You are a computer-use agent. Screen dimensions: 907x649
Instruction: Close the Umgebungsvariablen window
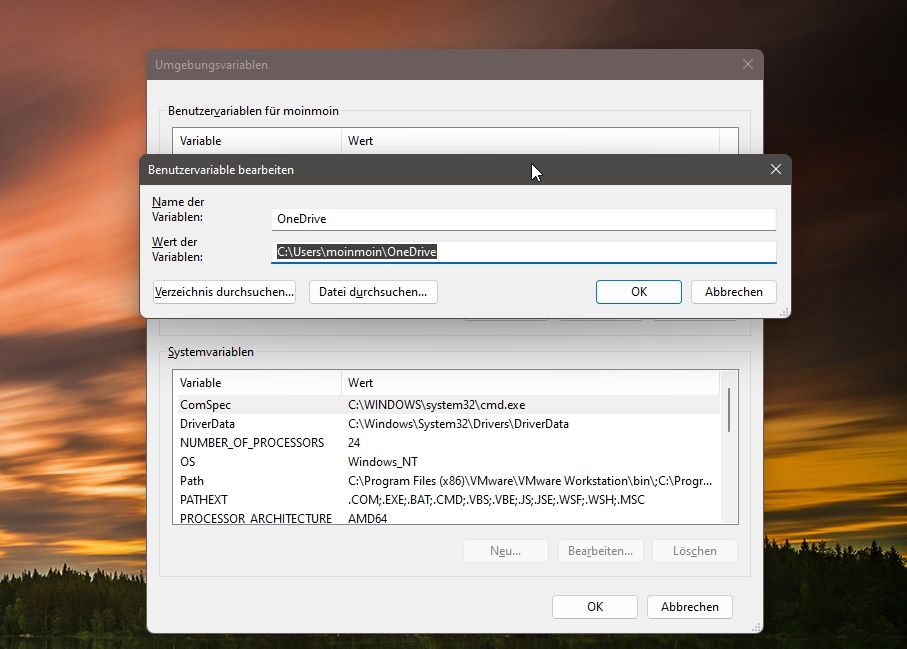tap(747, 65)
